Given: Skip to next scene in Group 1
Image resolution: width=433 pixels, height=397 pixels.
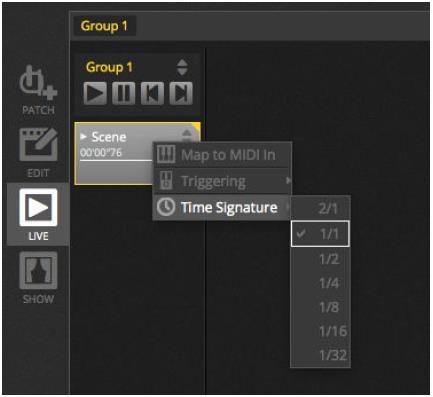Looking at the screenshot, I should coord(181,93).
